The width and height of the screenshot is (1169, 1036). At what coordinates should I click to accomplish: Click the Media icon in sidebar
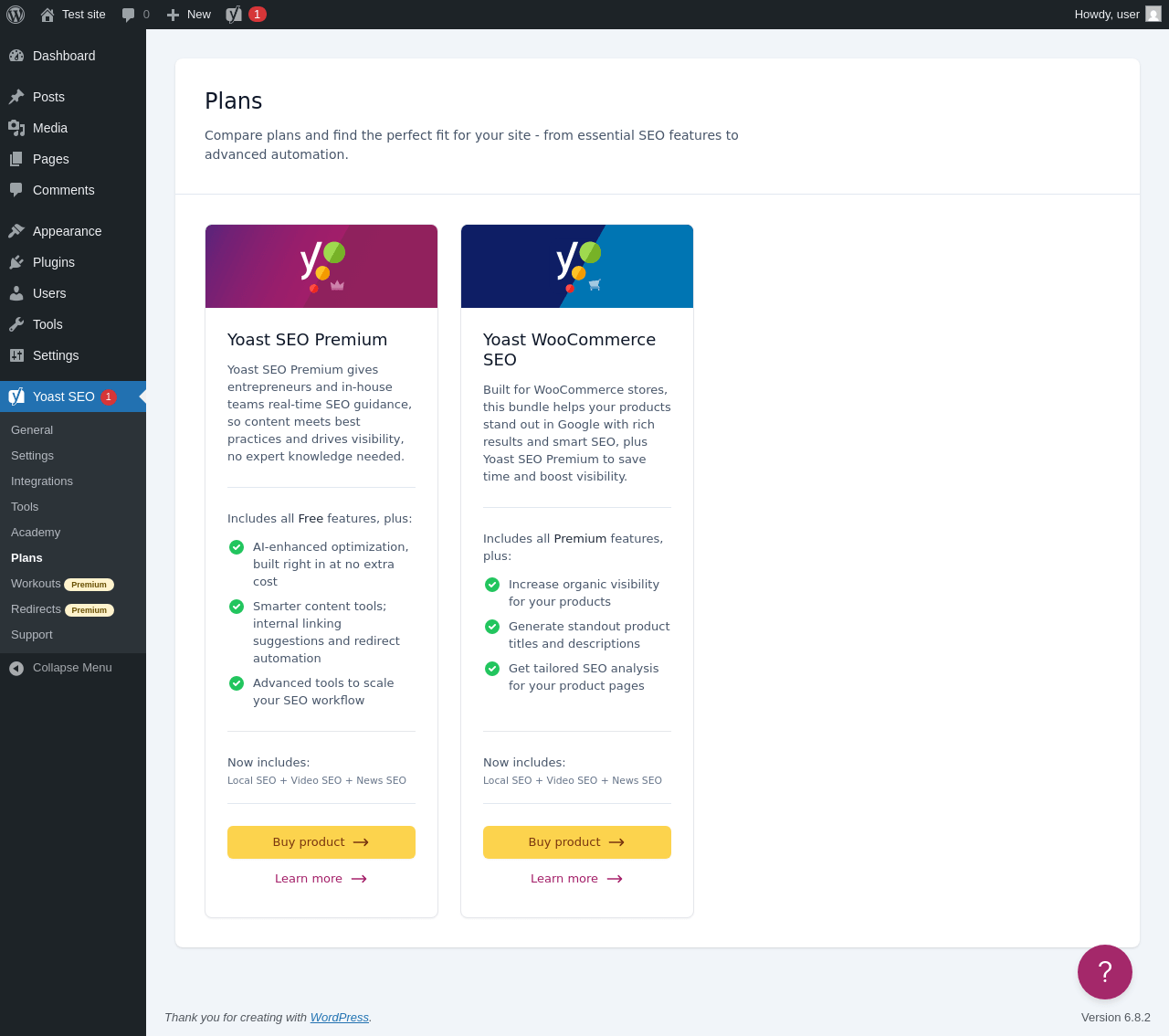16,128
